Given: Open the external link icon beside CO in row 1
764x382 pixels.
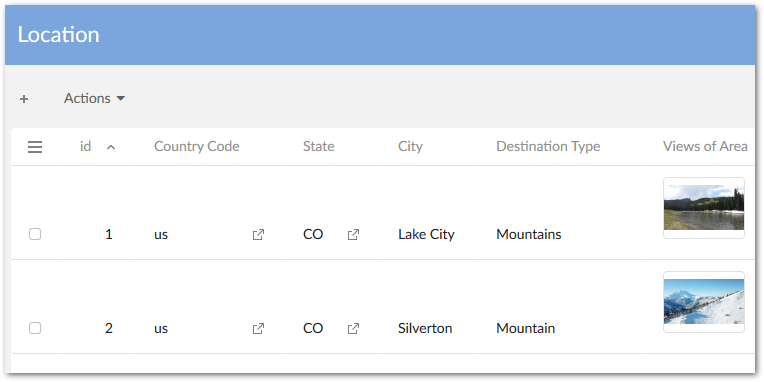Looking at the screenshot, I should click(x=353, y=234).
